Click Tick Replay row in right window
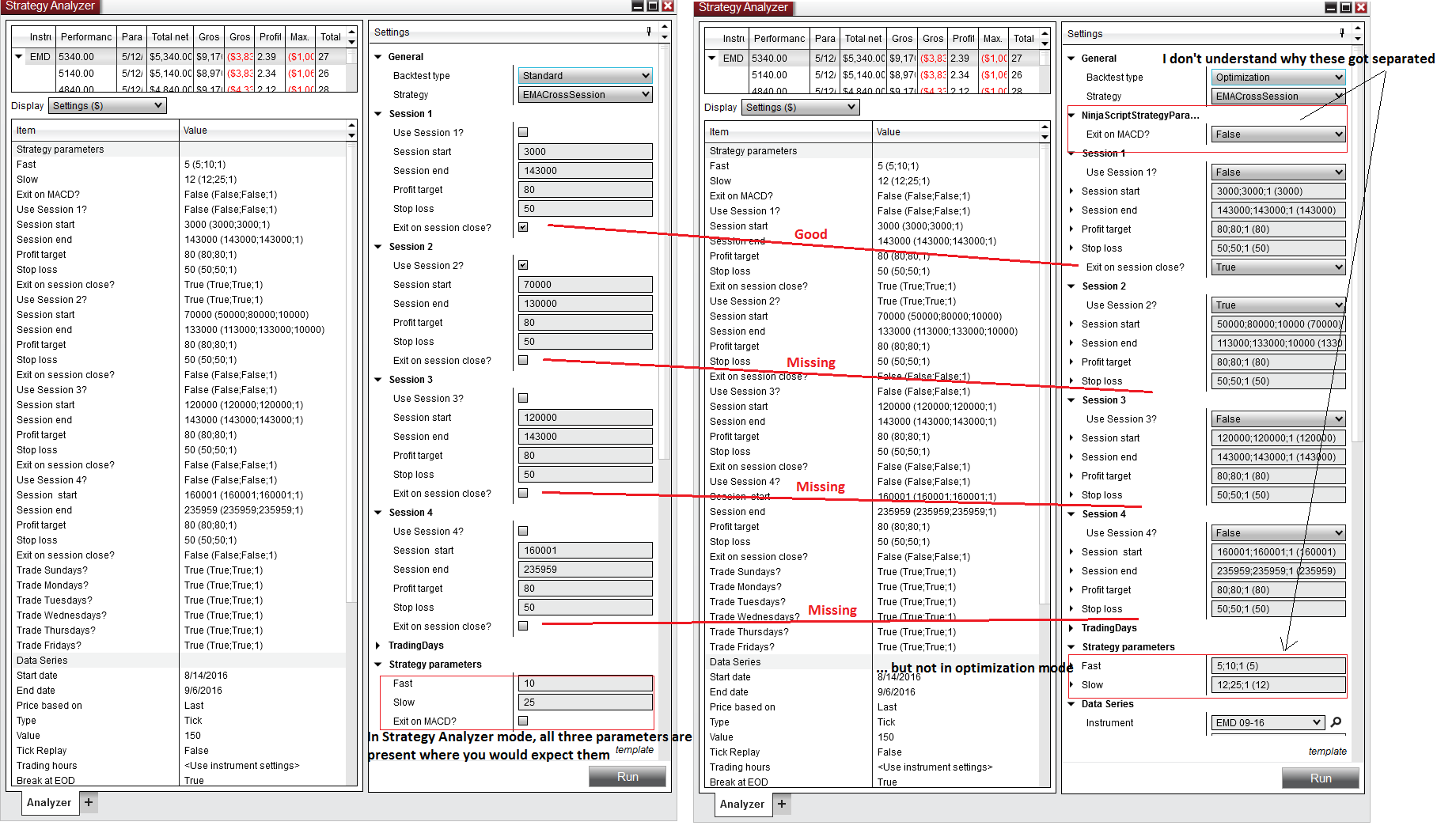 tap(872, 752)
